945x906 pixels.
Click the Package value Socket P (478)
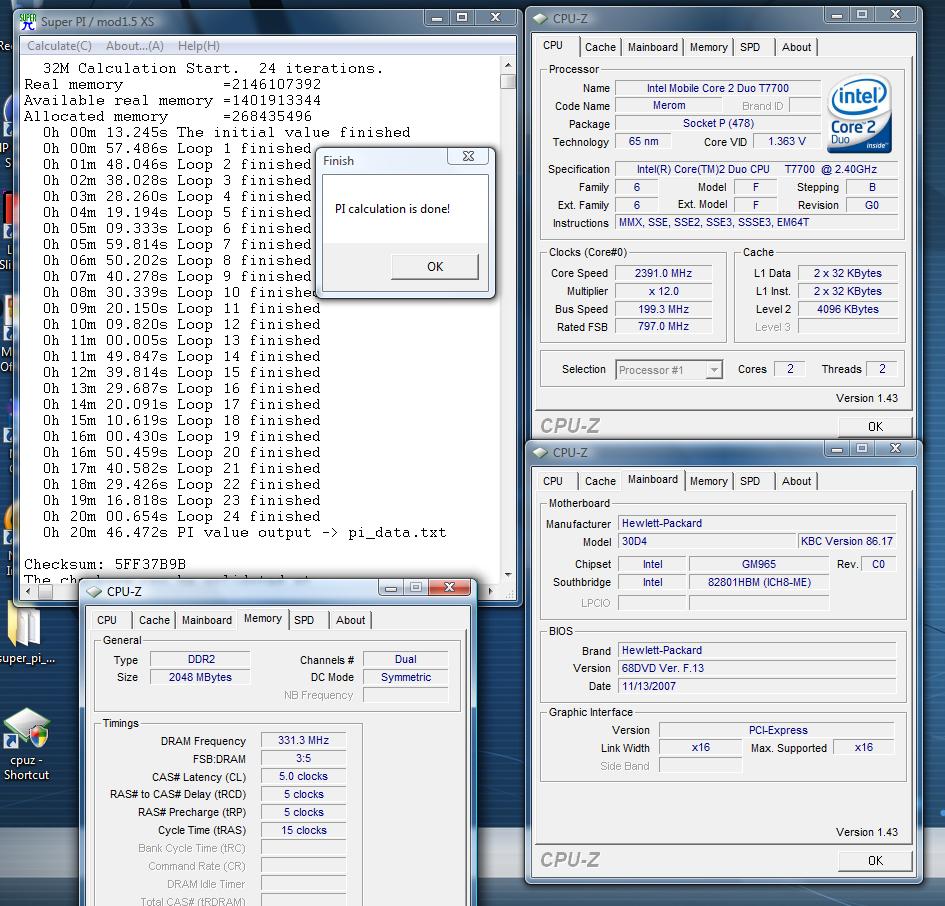(718, 123)
